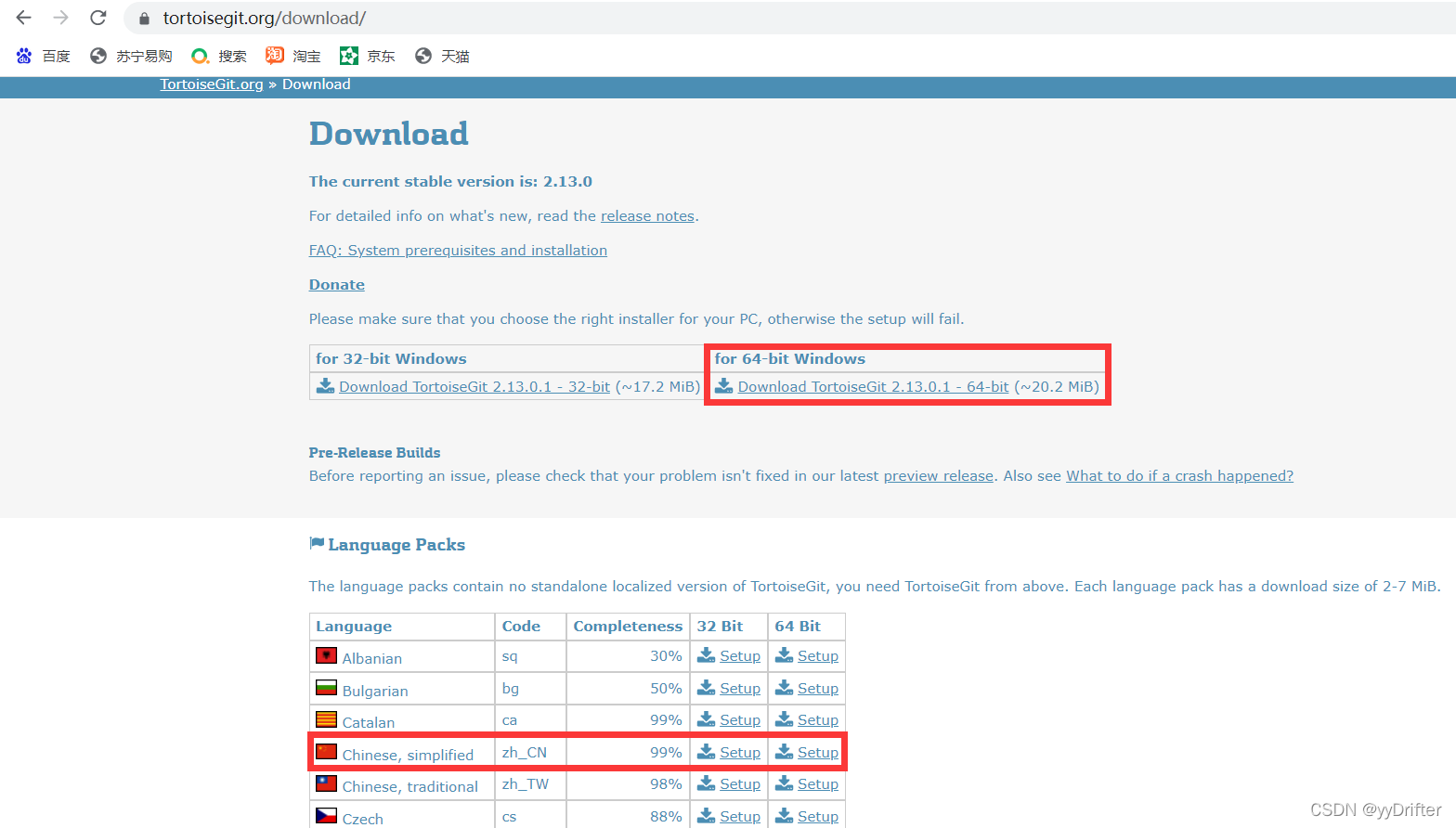Click Bulgarian 32 Bit Setup link
The width and height of the screenshot is (1456, 828).
[x=740, y=689]
